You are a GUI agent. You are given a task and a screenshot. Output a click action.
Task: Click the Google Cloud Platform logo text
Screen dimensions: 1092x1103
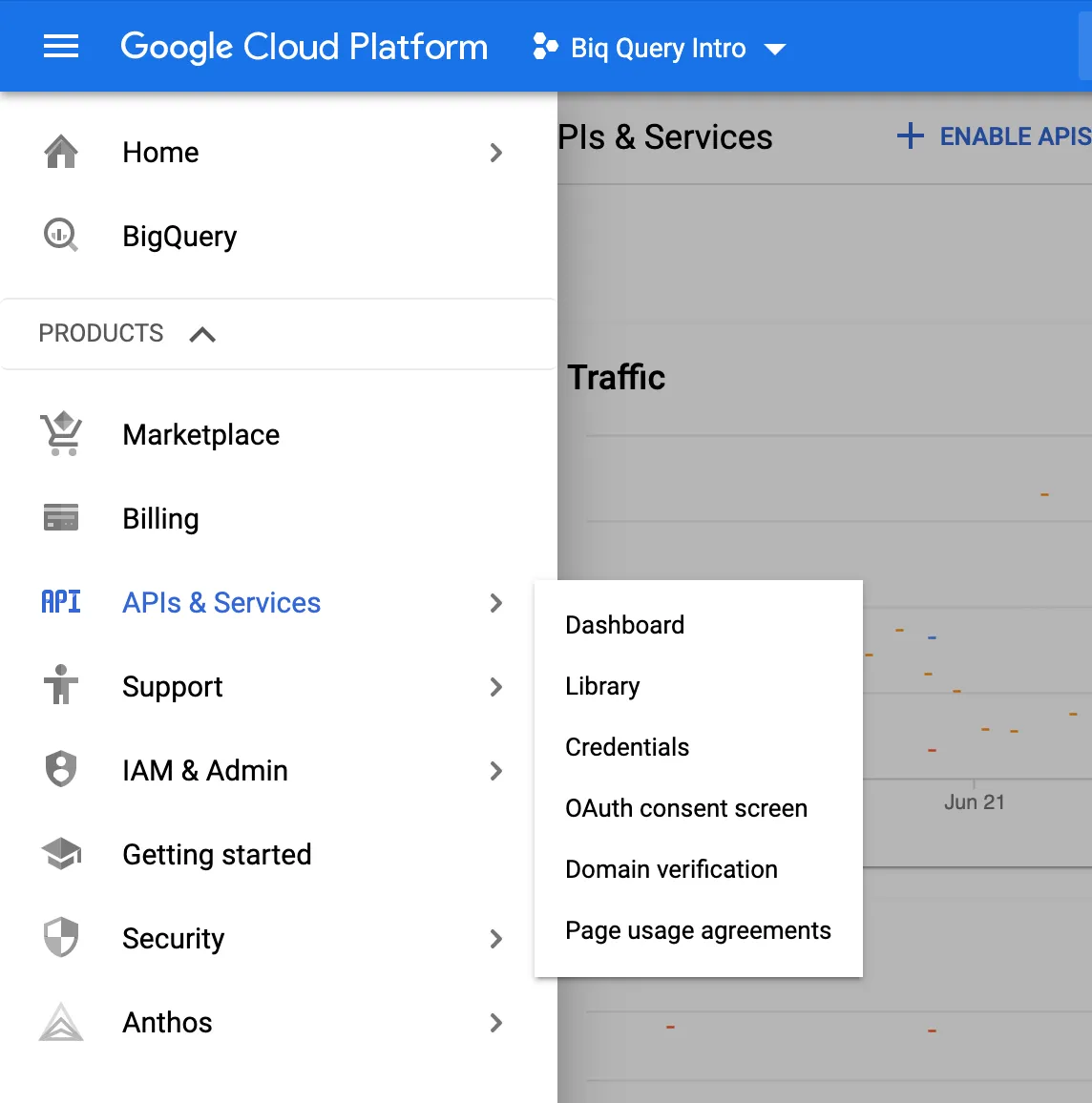pos(304,47)
